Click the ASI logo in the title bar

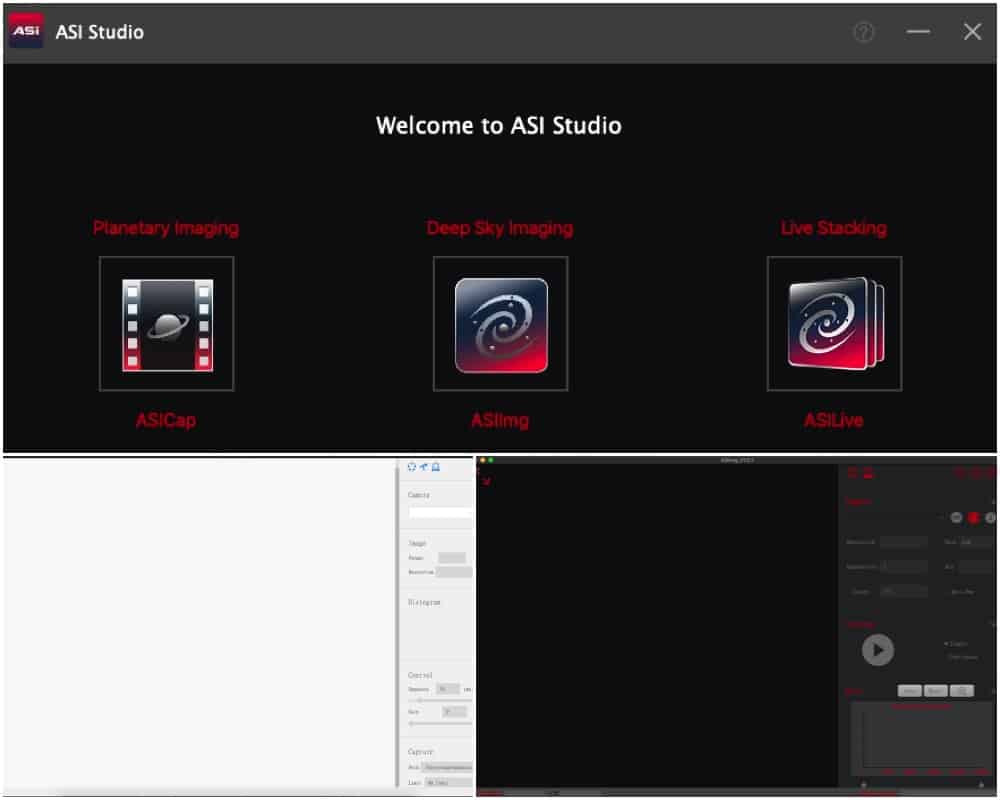pyautogui.click(x=26, y=31)
